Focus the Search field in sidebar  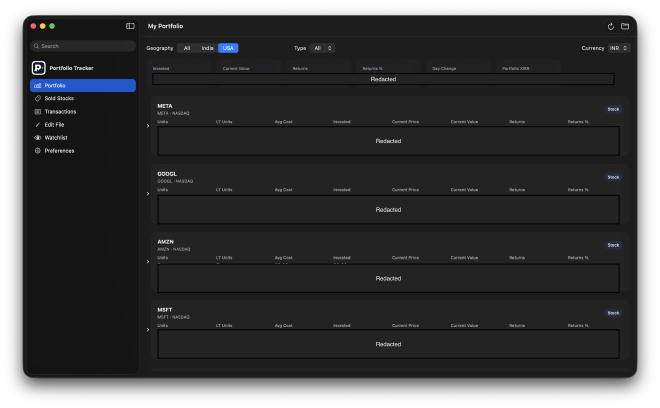pos(83,46)
